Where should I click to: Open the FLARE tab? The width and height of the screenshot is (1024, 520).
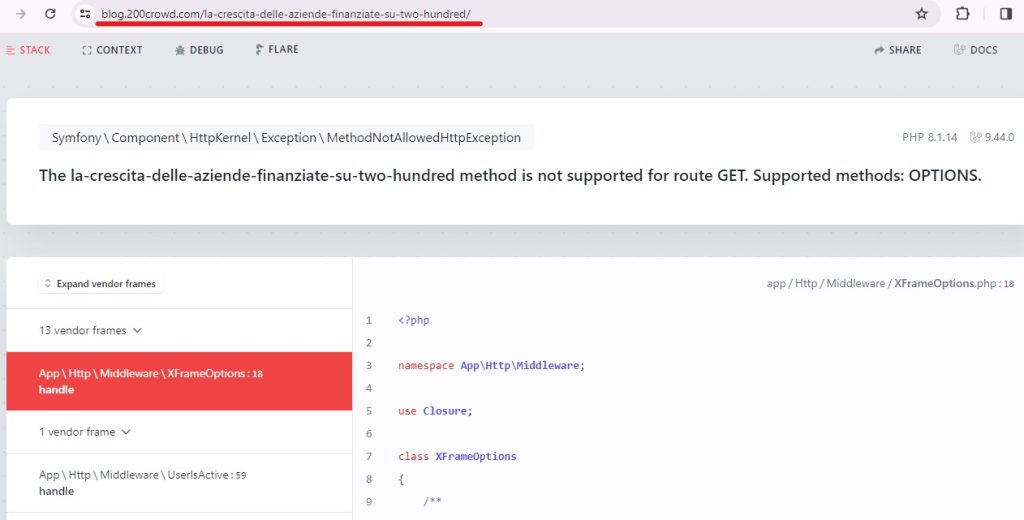[277, 50]
